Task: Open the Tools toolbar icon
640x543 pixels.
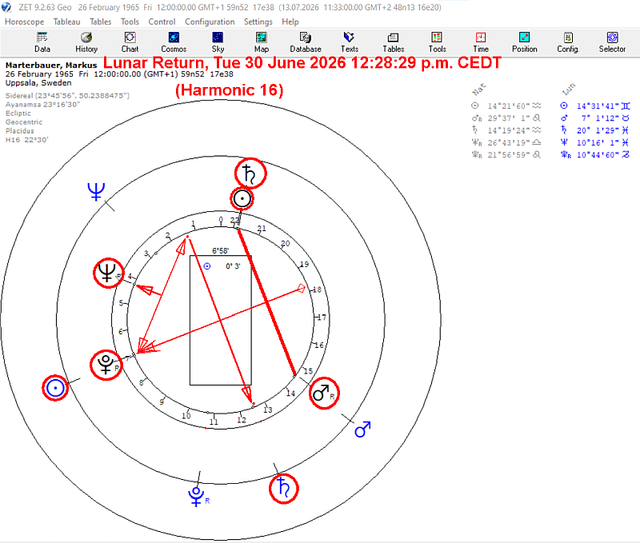Action: pos(437,42)
